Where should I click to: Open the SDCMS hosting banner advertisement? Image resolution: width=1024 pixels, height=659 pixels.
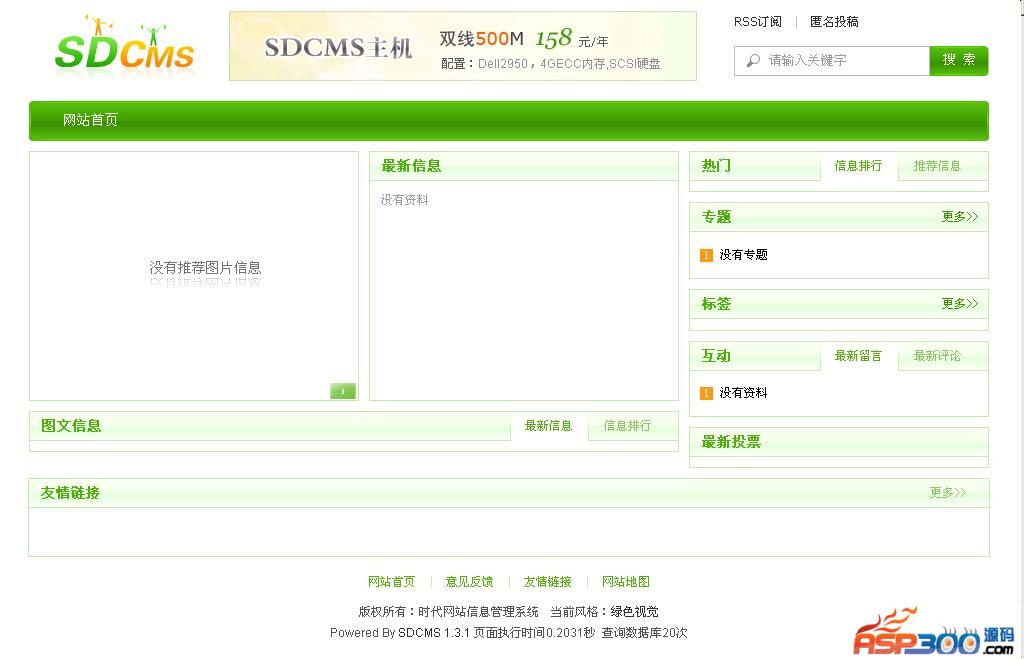462,46
